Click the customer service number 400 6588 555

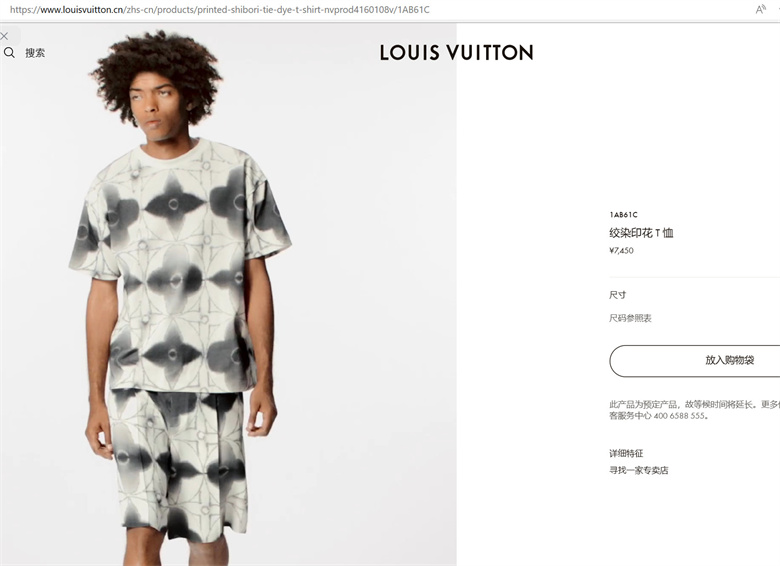coord(679,416)
